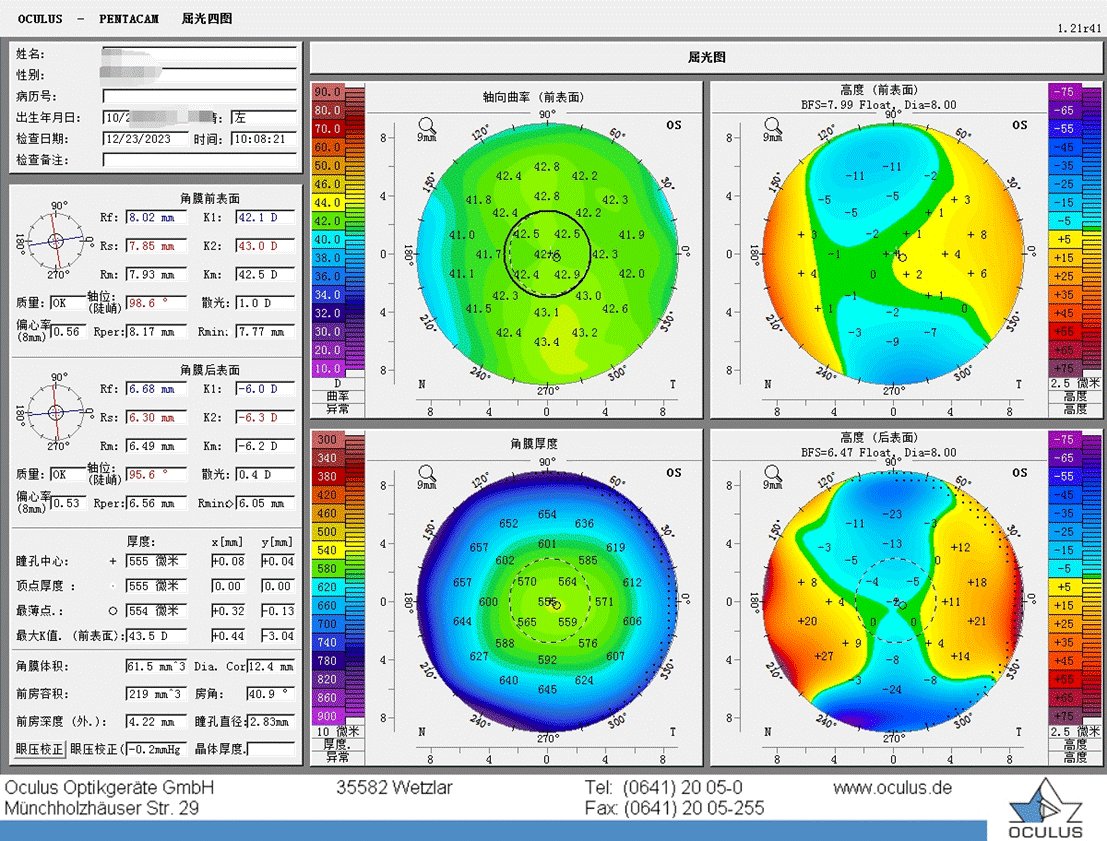
Task: Click anterior chamber volume 219 mm^3
Action: (x=156, y=694)
